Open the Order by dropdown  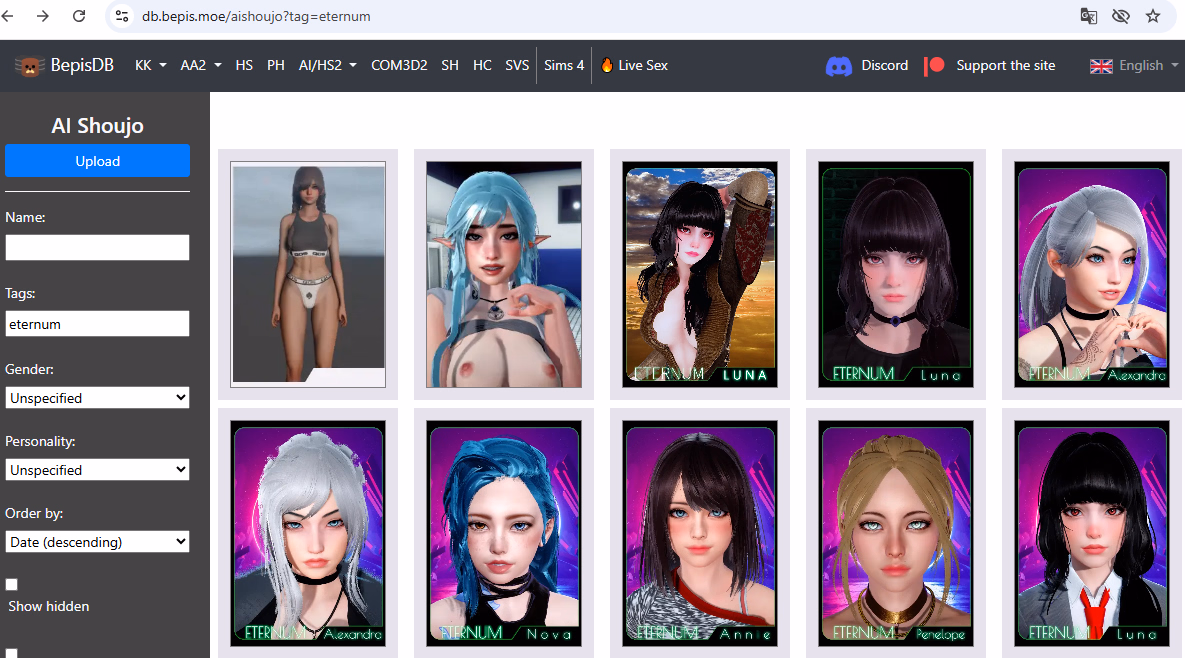point(97,542)
